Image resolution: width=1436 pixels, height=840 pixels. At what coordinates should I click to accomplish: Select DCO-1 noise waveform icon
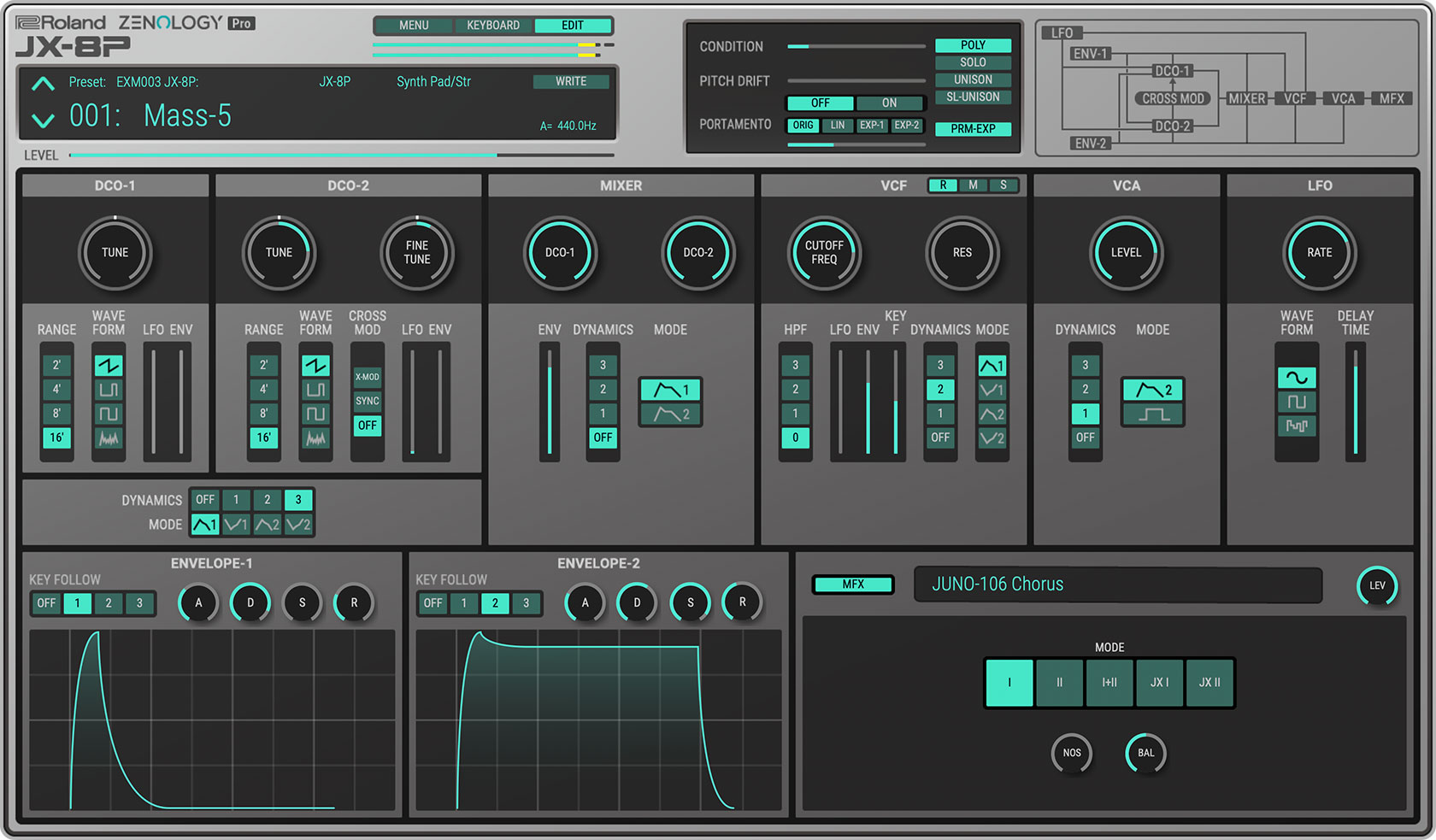click(x=109, y=438)
